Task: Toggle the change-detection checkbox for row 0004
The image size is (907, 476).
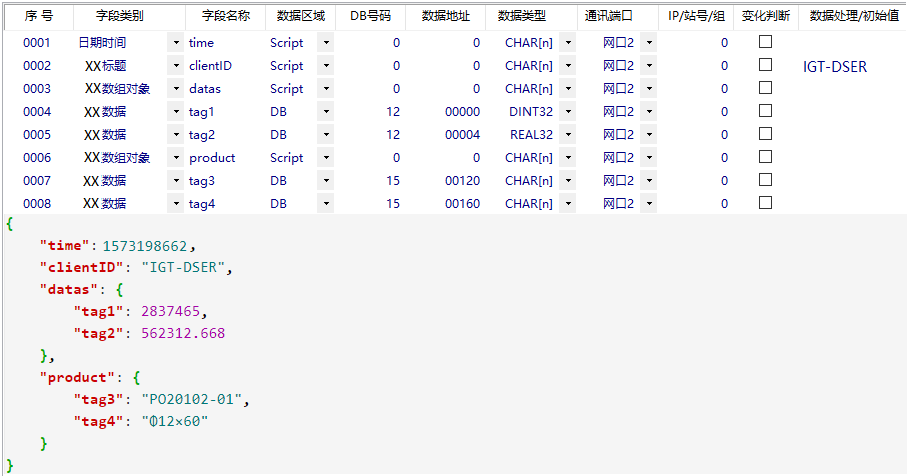Action: pyautogui.click(x=765, y=111)
